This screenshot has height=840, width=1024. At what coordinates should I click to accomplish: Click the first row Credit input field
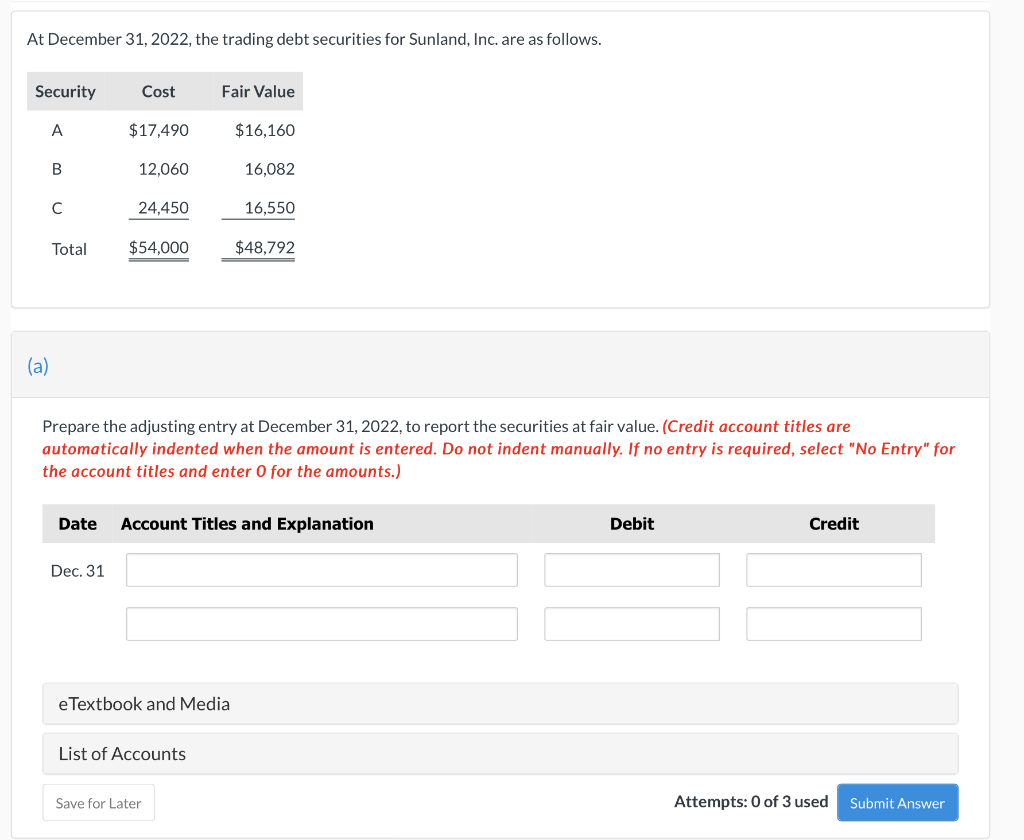(x=833, y=570)
